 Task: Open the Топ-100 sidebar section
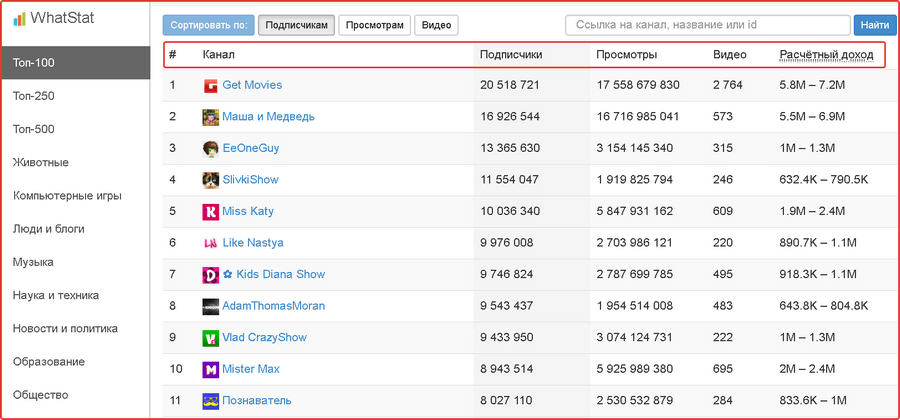pos(75,63)
